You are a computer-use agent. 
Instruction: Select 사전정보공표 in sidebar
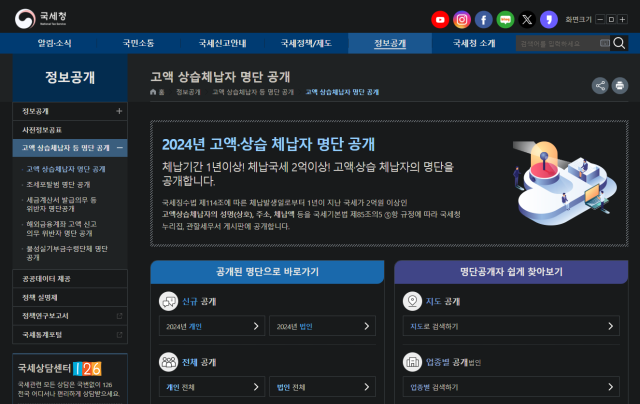pyautogui.click(x=70, y=130)
